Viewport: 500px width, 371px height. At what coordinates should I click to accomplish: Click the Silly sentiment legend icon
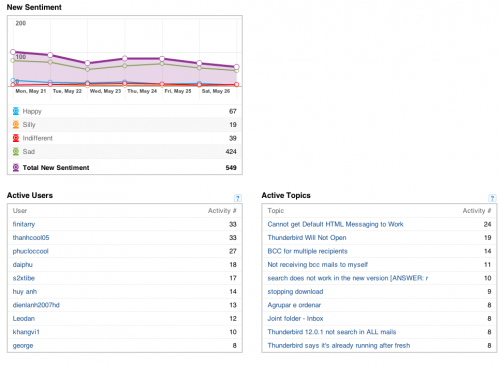pyautogui.click(x=16, y=125)
